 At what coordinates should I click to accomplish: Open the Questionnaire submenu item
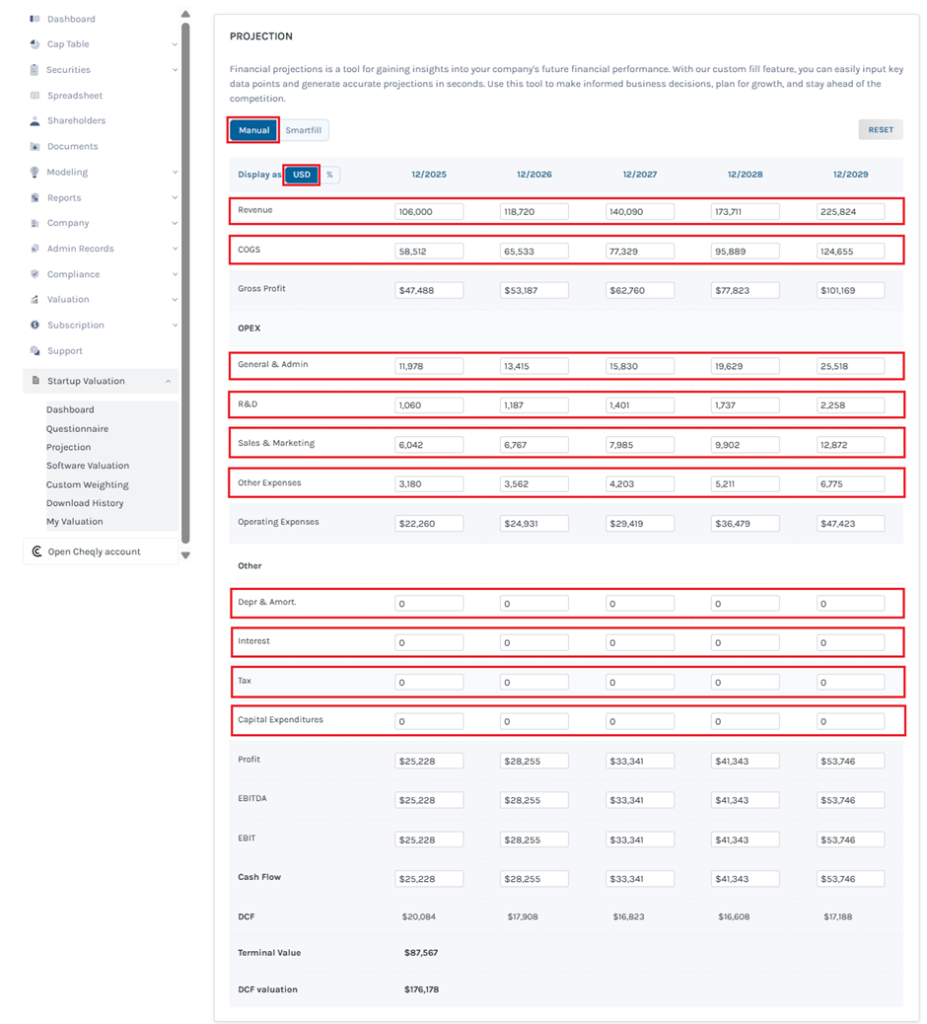(77, 429)
